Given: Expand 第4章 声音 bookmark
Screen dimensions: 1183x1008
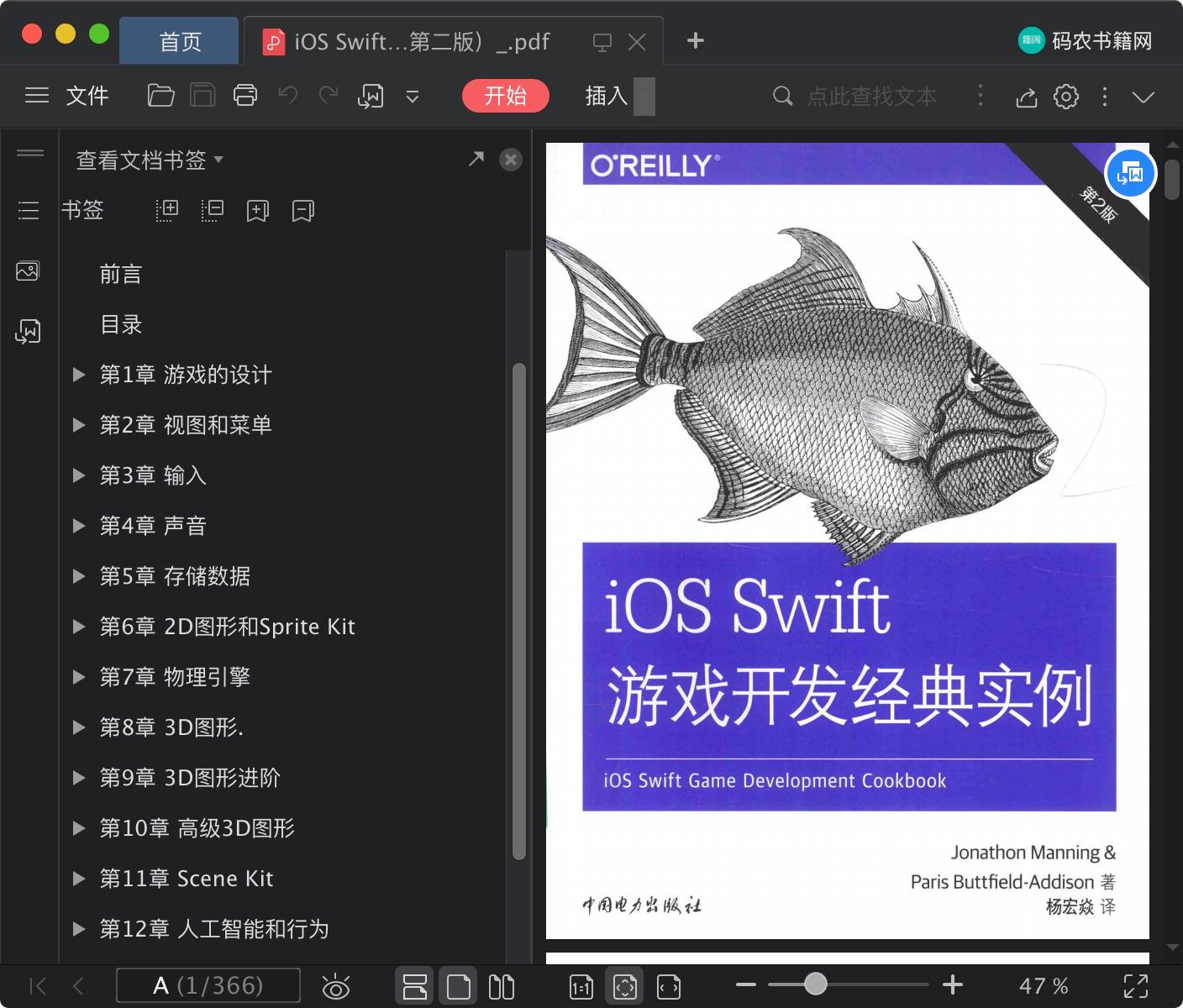Looking at the screenshot, I should [79, 526].
